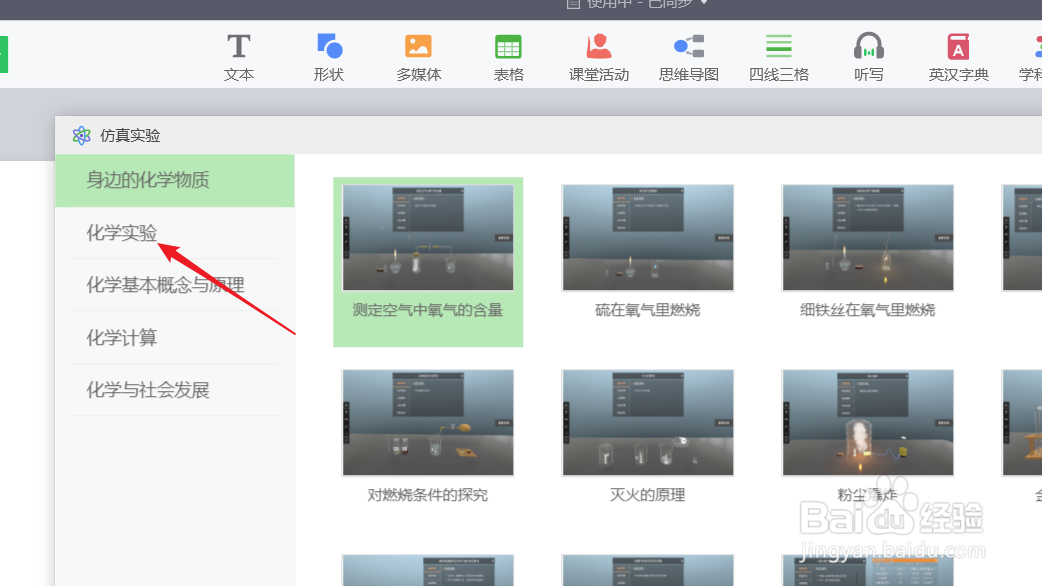Open the 灭火的原理 experiment thumbnail

click(x=648, y=423)
